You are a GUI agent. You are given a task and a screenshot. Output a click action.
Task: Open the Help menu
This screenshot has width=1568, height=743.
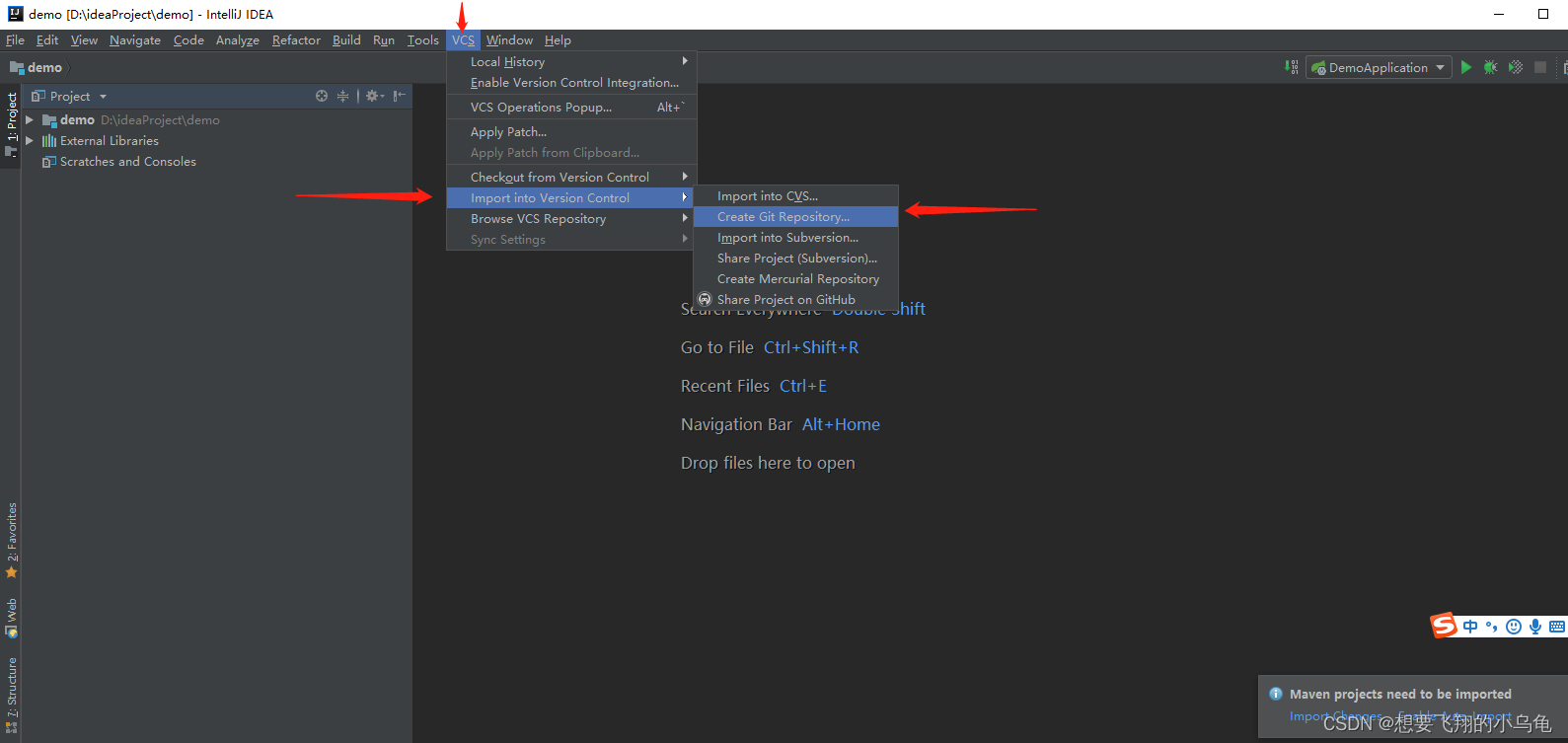tap(558, 40)
